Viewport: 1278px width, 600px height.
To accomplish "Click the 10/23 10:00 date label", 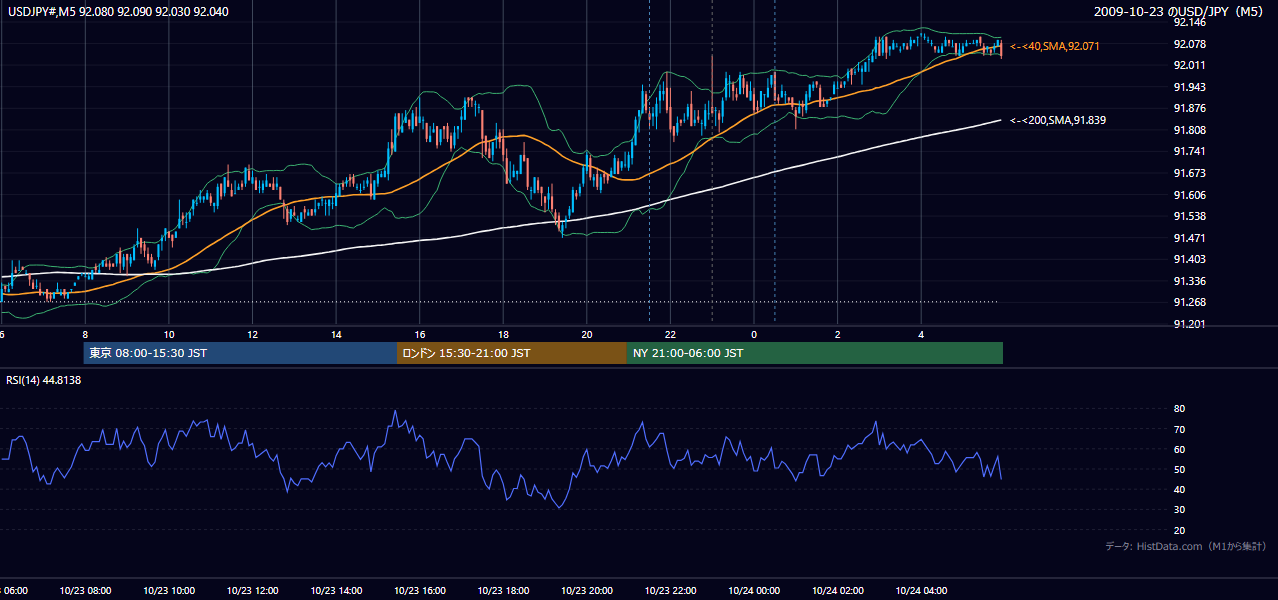I will tap(169, 591).
